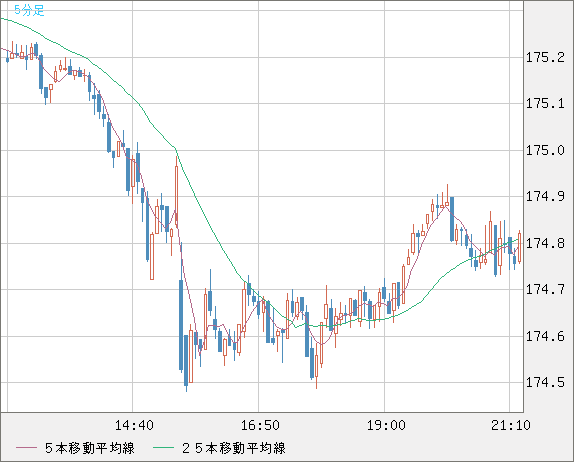Select the 14:40 time axis label
This screenshot has width=574, height=462.
point(134,425)
